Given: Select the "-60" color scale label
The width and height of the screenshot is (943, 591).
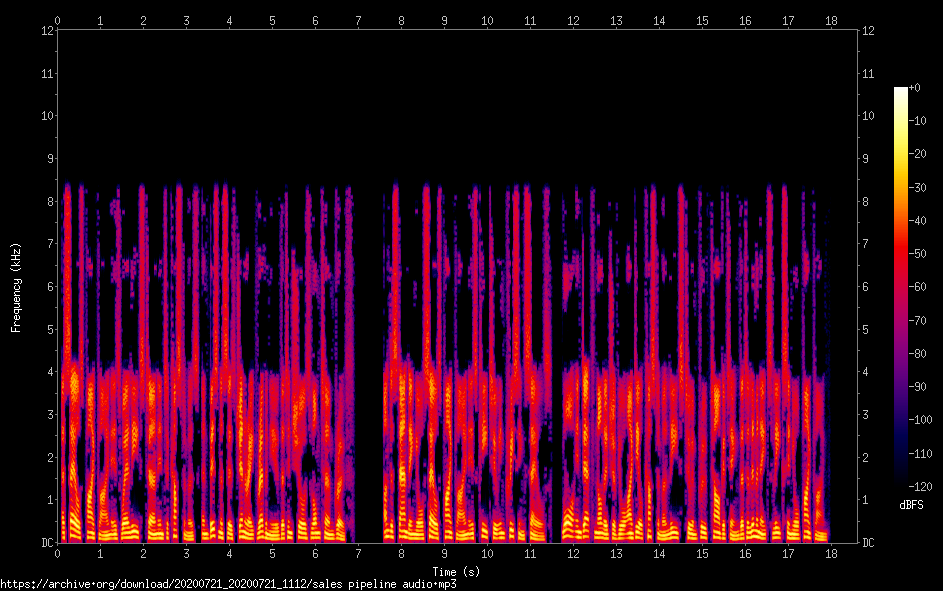Looking at the screenshot, I should (918, 287).
